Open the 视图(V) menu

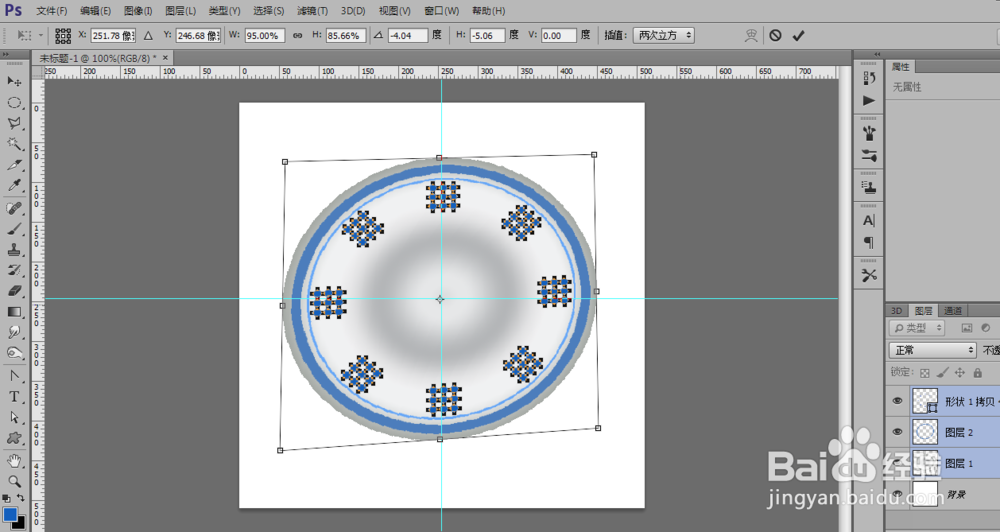395,11
